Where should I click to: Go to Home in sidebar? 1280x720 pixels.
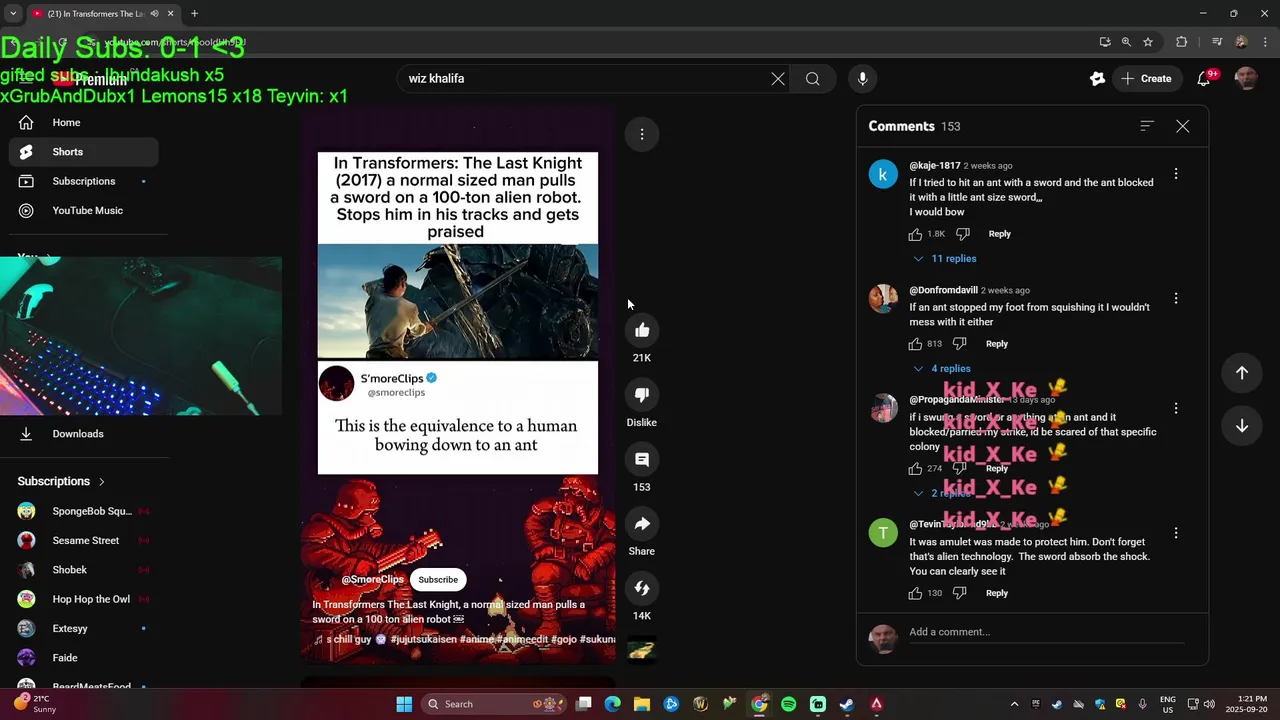pyautogui.click(x=84, y=122)
